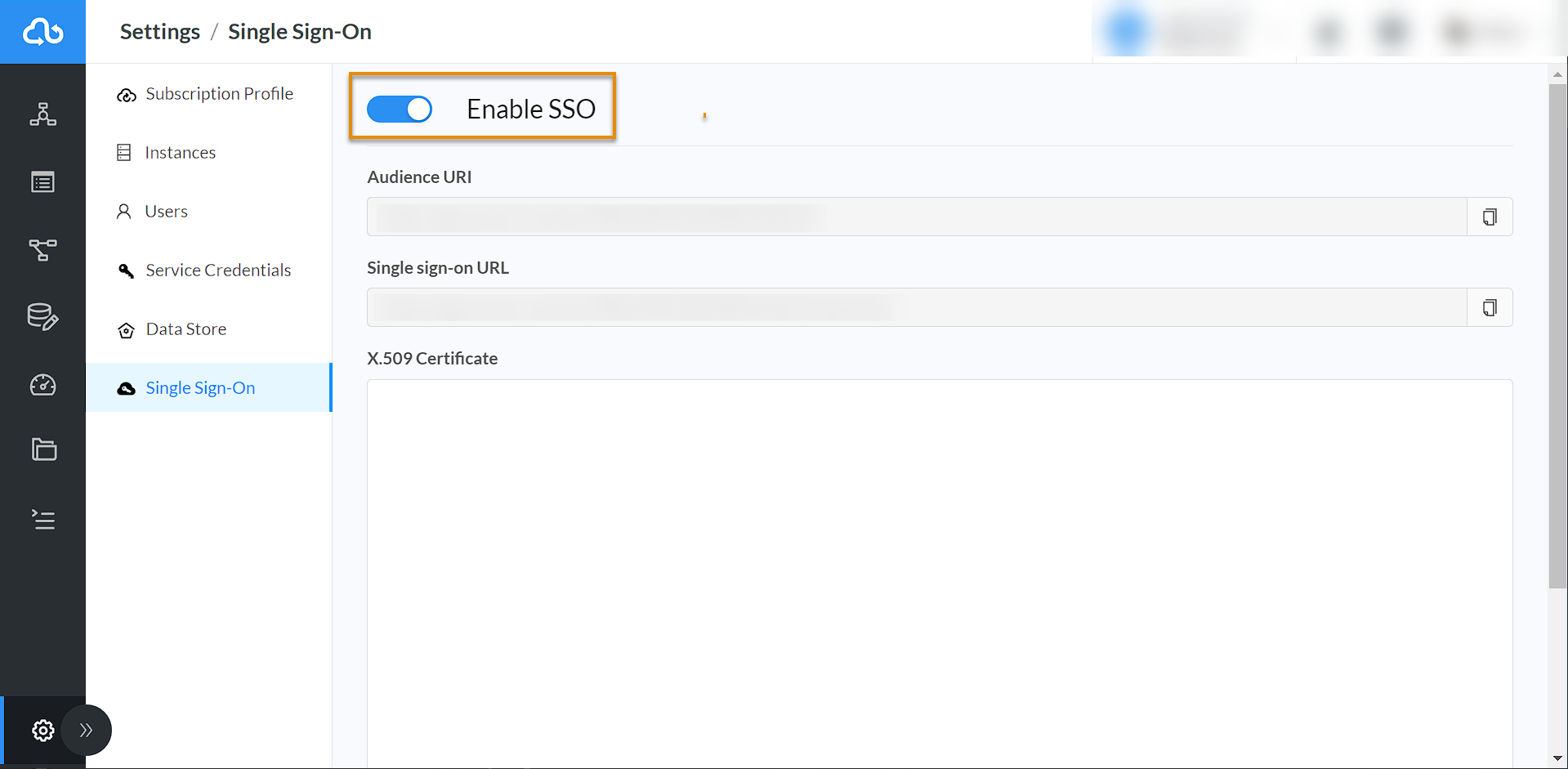Go to Service Credentials
This screenshot has height=769, width=1568.
tap(217, 270)
